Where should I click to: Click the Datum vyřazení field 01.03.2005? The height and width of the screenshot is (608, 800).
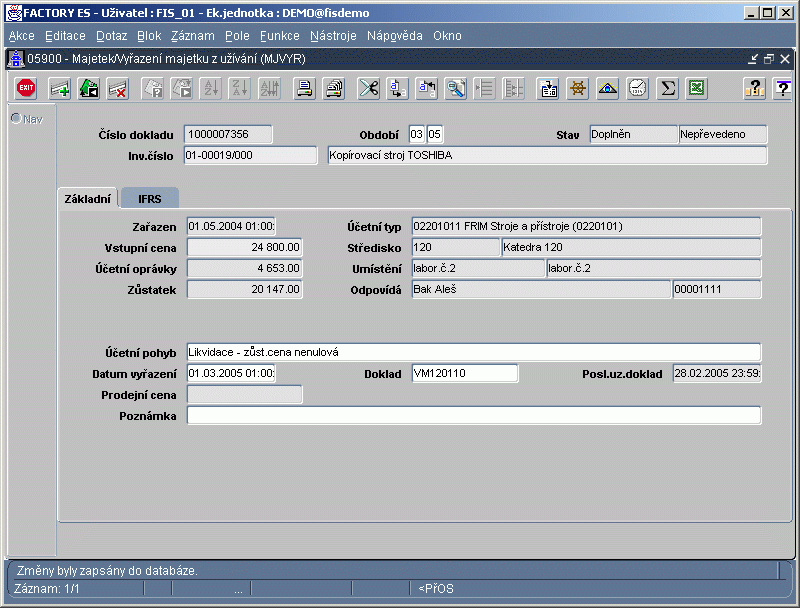tap(232, 373)
